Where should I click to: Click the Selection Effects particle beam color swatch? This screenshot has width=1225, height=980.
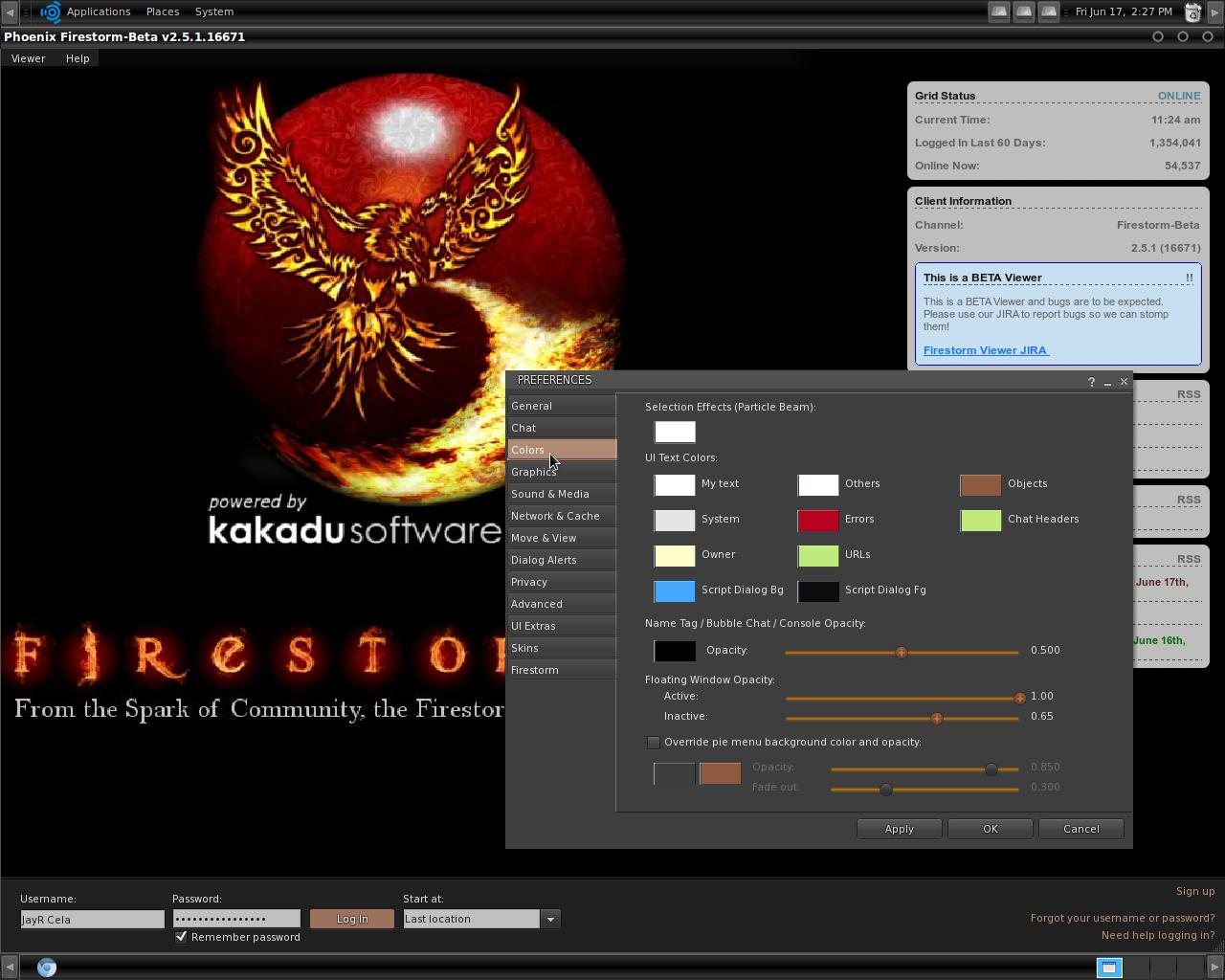(x=675, y=432)
